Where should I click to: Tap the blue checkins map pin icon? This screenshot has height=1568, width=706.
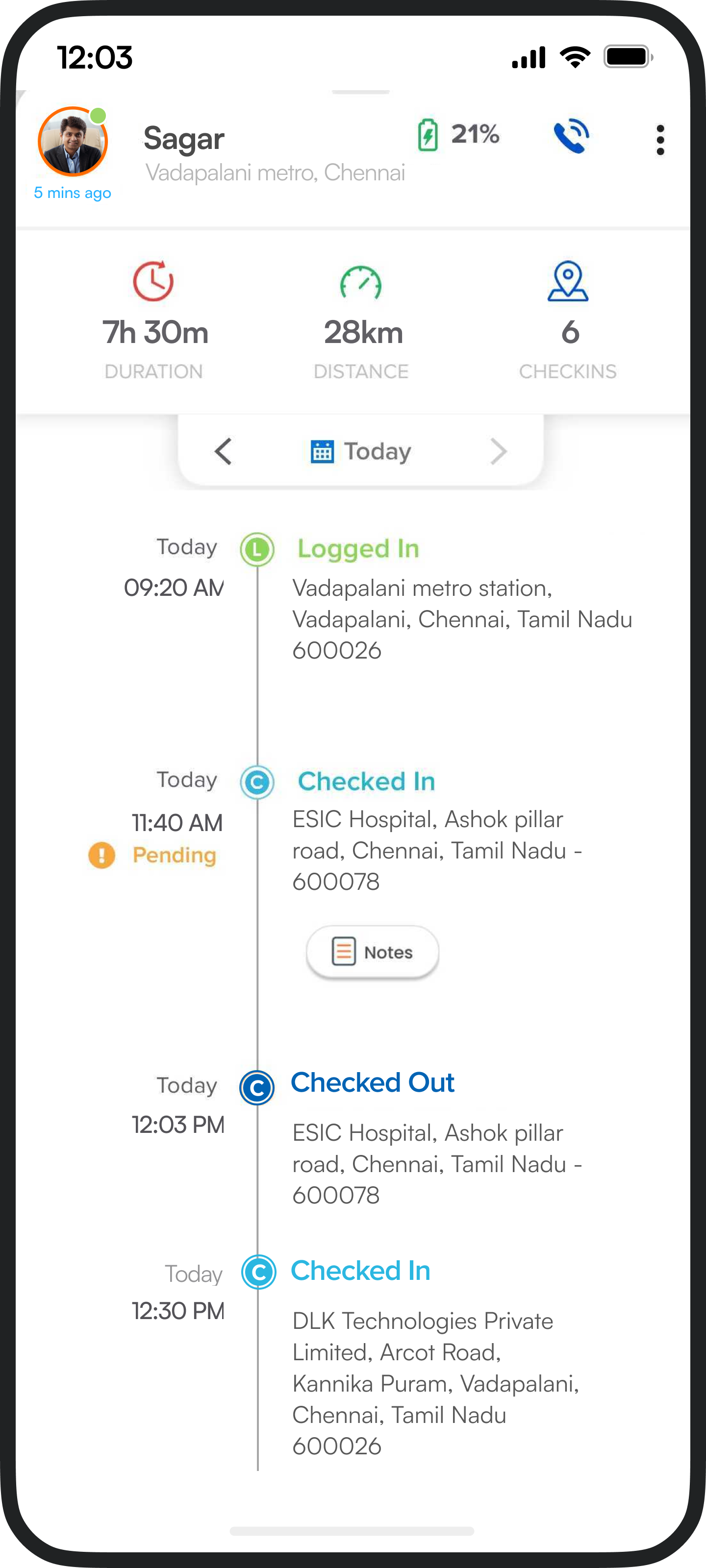pyautogui.click(x=568, y=281)
